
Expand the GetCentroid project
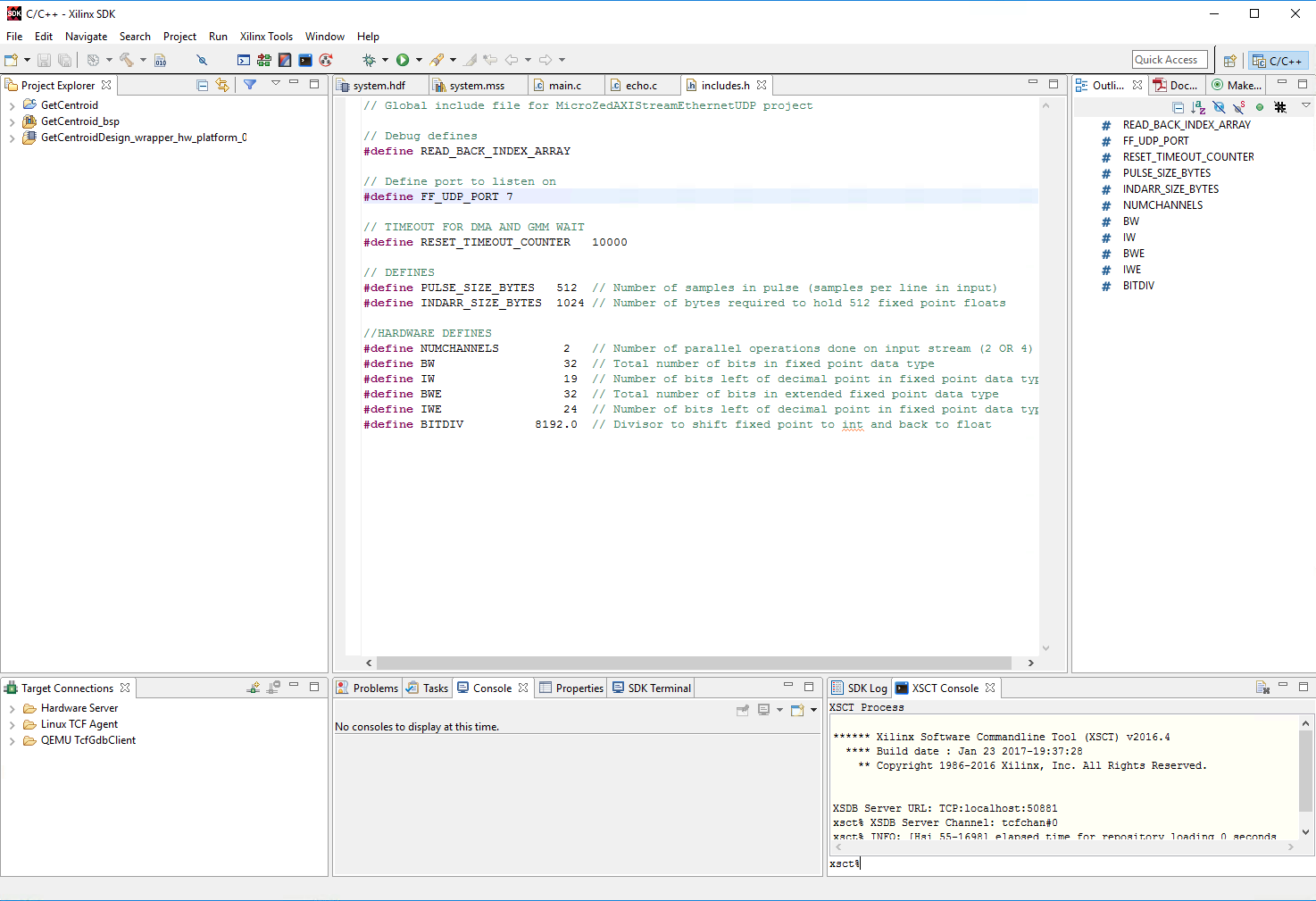12,105
